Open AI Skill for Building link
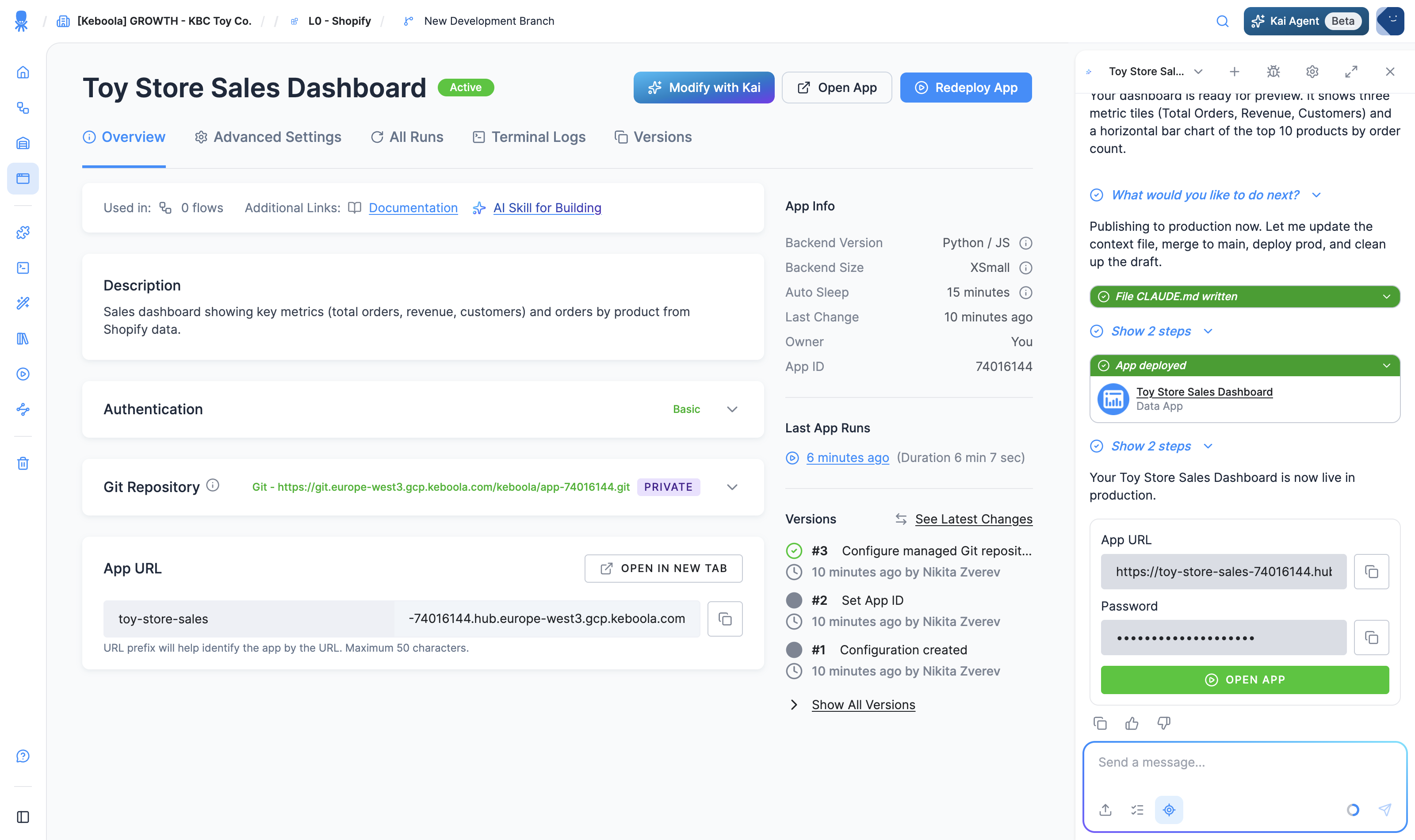The height and width of the screenshot is (840, 1415). pos(547,208)
